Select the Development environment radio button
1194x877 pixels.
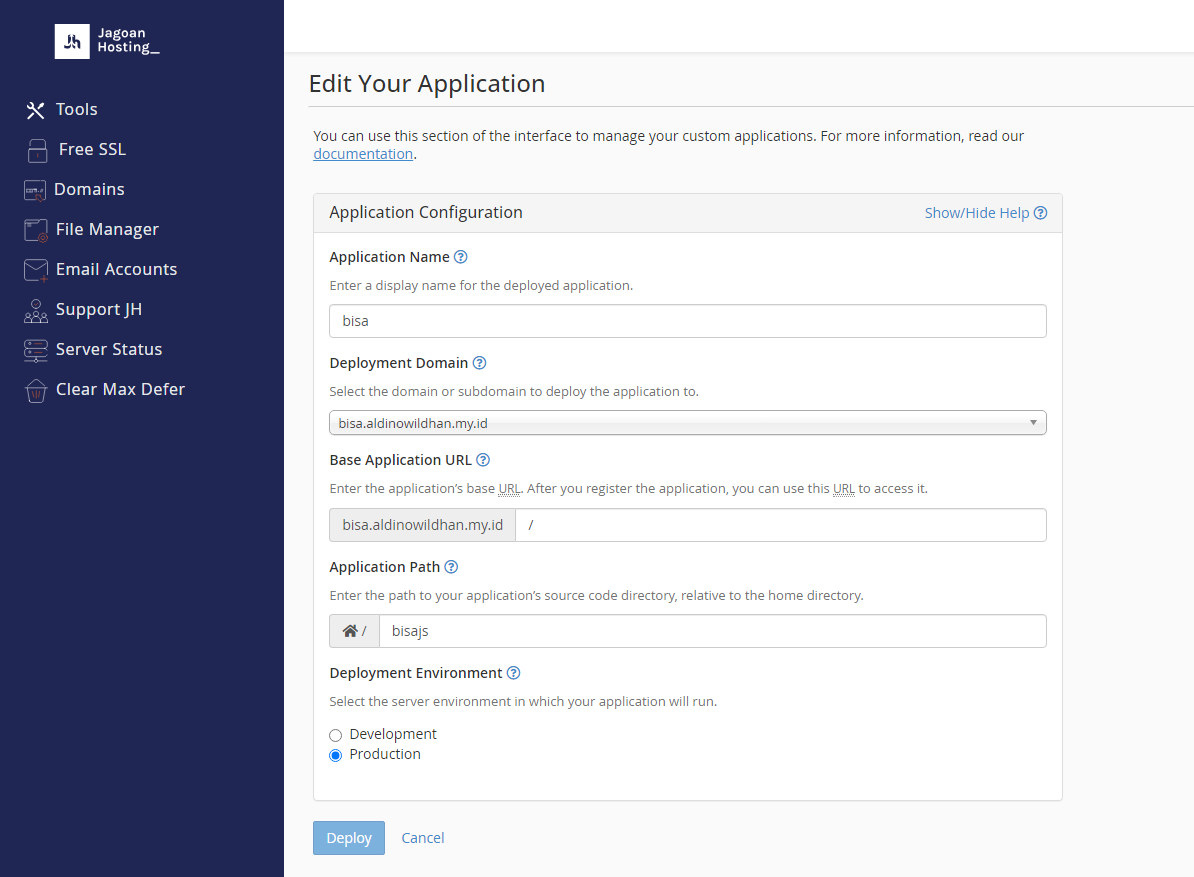336,735
